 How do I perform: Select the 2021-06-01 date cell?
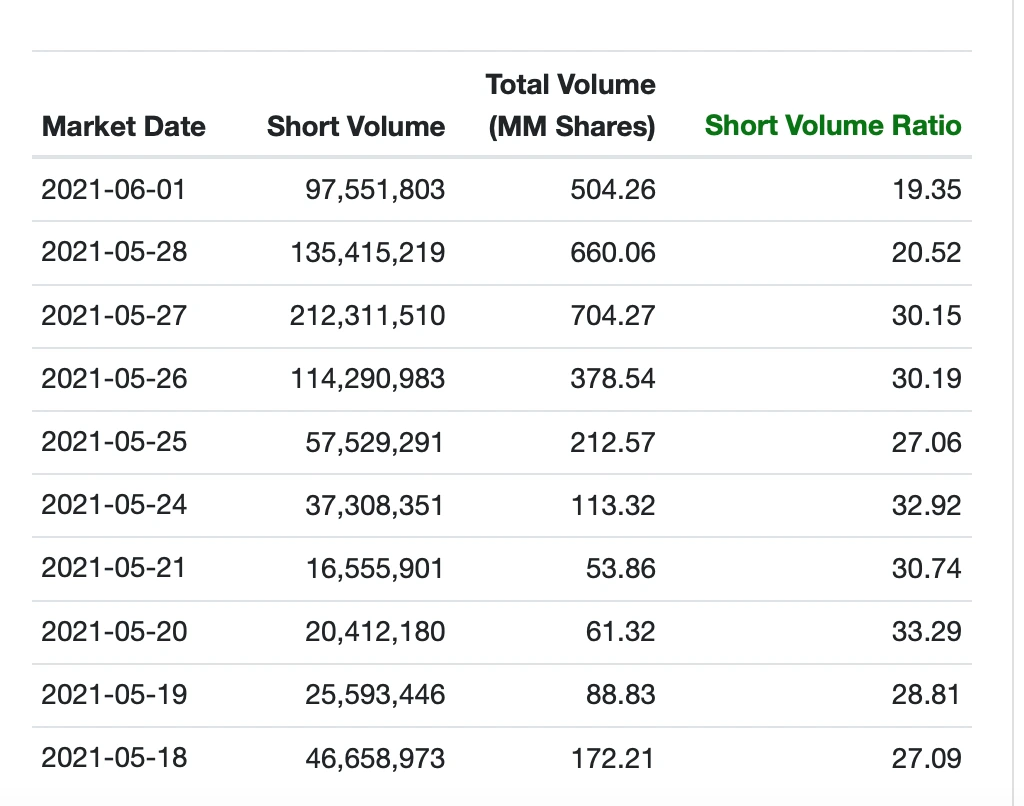pyautogui.click(x=114, y=189)
